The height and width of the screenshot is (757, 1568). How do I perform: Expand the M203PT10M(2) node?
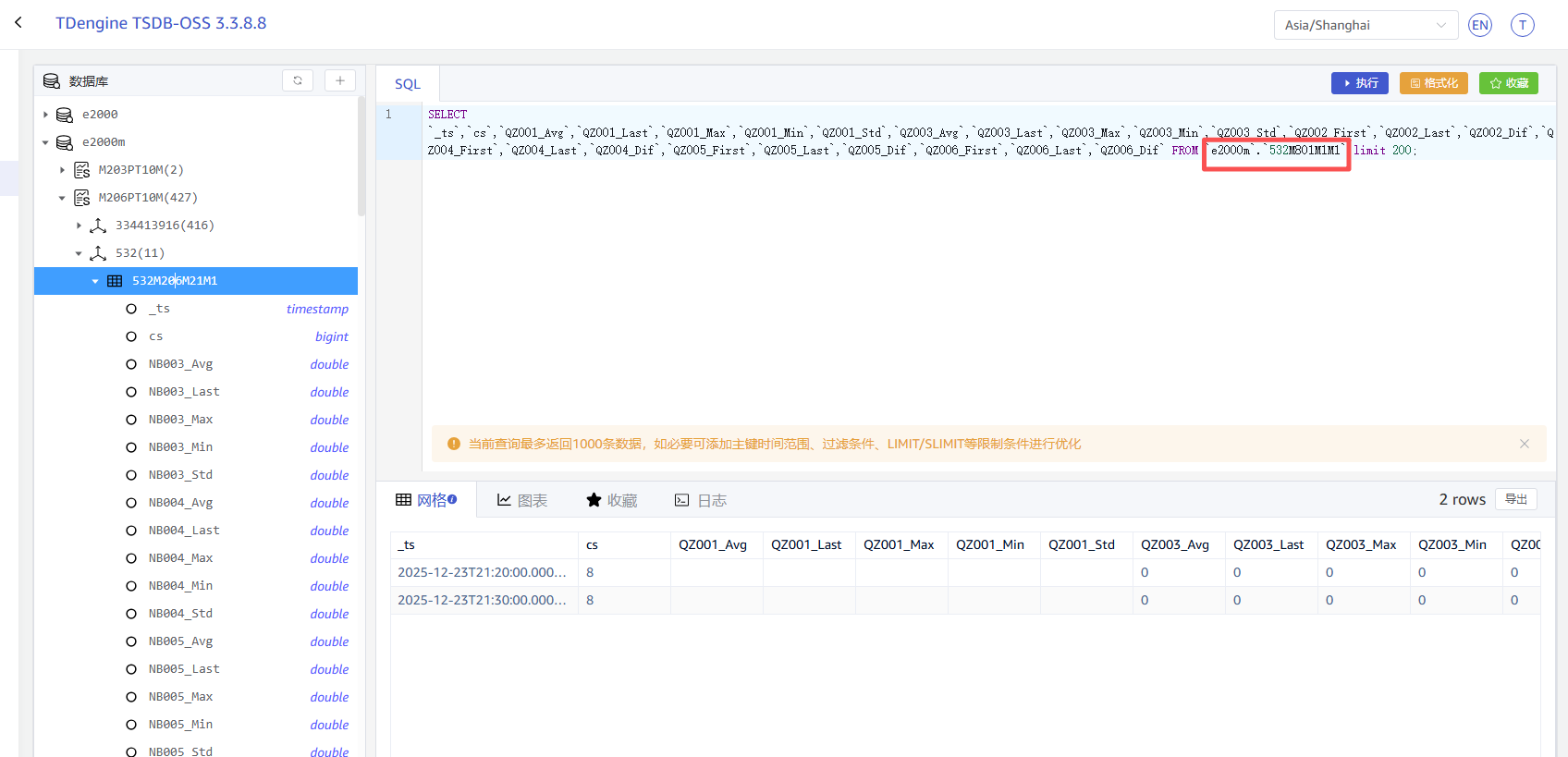click(x=62, y=170)
